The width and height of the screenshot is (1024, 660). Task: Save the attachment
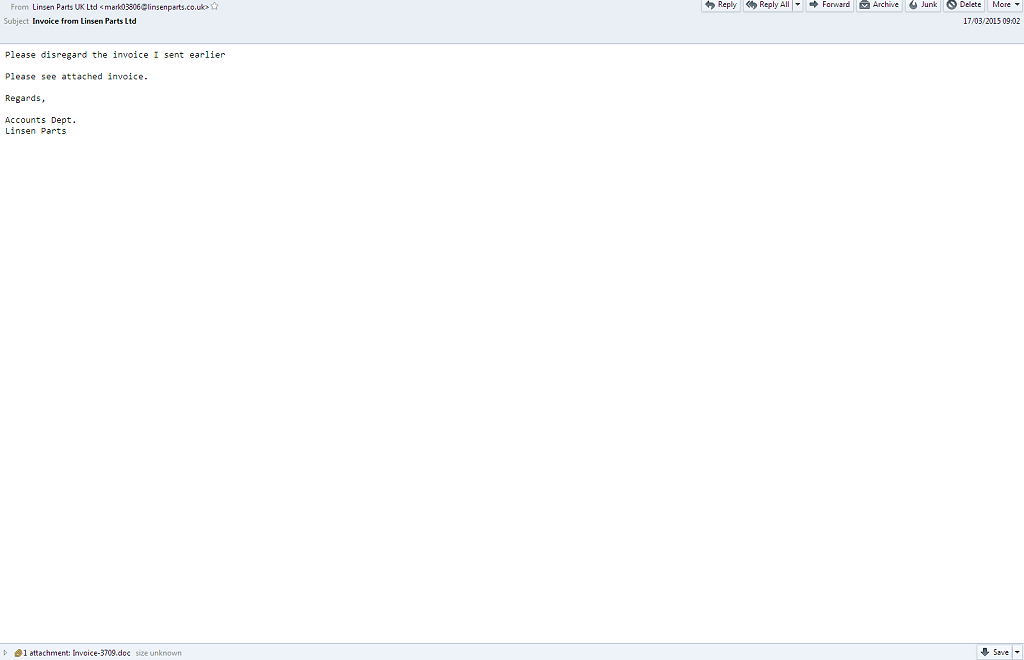994,652
